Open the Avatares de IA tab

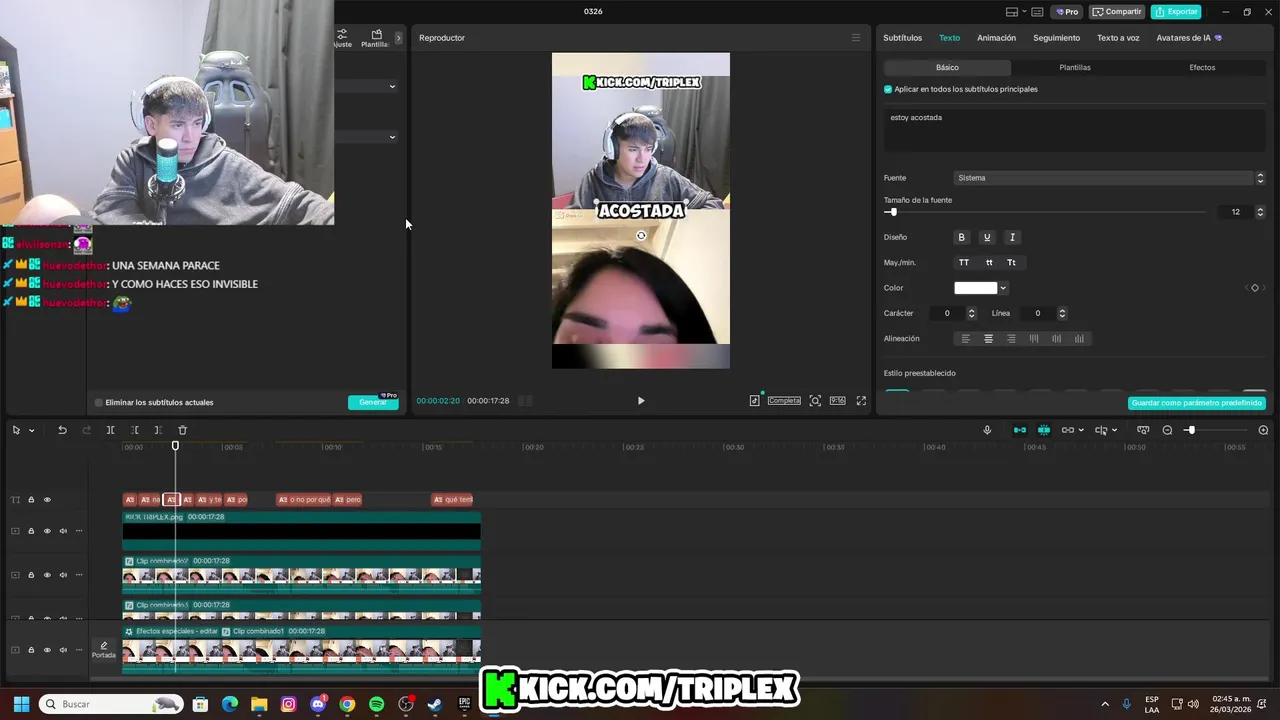tap(1188, 38)
